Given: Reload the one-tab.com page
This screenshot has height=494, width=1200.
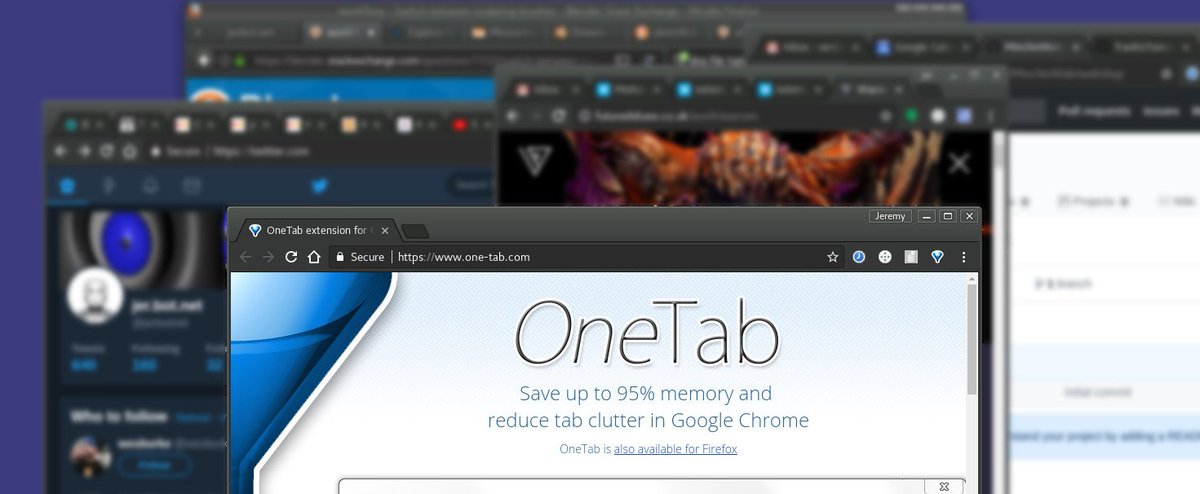Looking at the screenshot, I should pyautogui.click(x=291, y=257).
